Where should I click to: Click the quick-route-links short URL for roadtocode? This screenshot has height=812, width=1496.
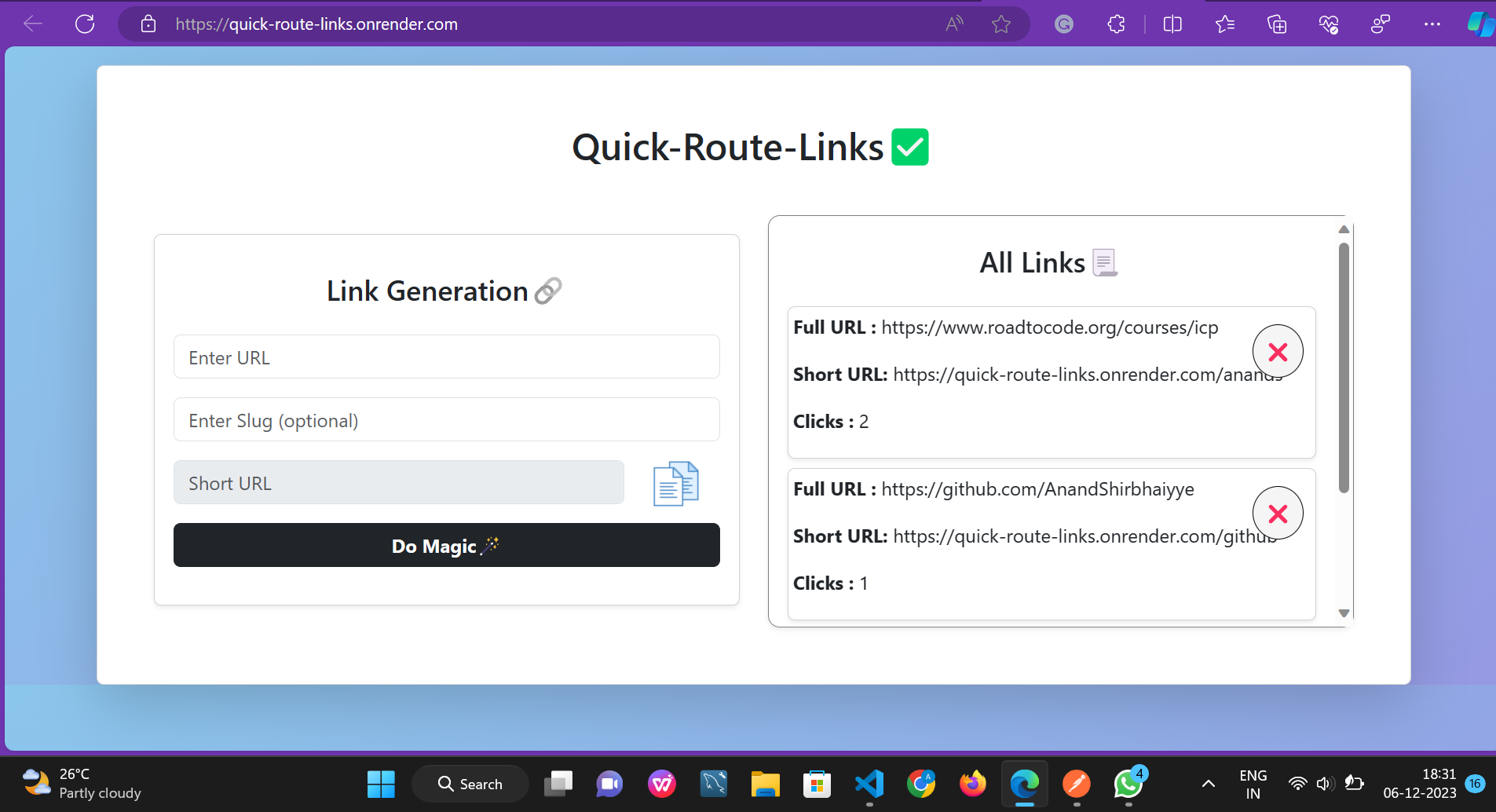tap(1088, 375)
